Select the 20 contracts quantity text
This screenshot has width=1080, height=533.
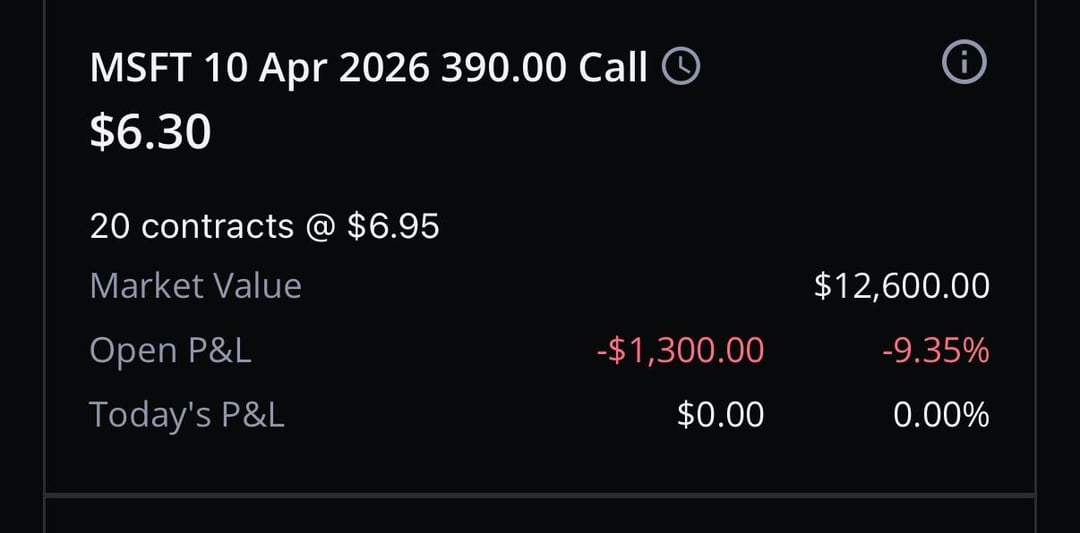point(190,227)
